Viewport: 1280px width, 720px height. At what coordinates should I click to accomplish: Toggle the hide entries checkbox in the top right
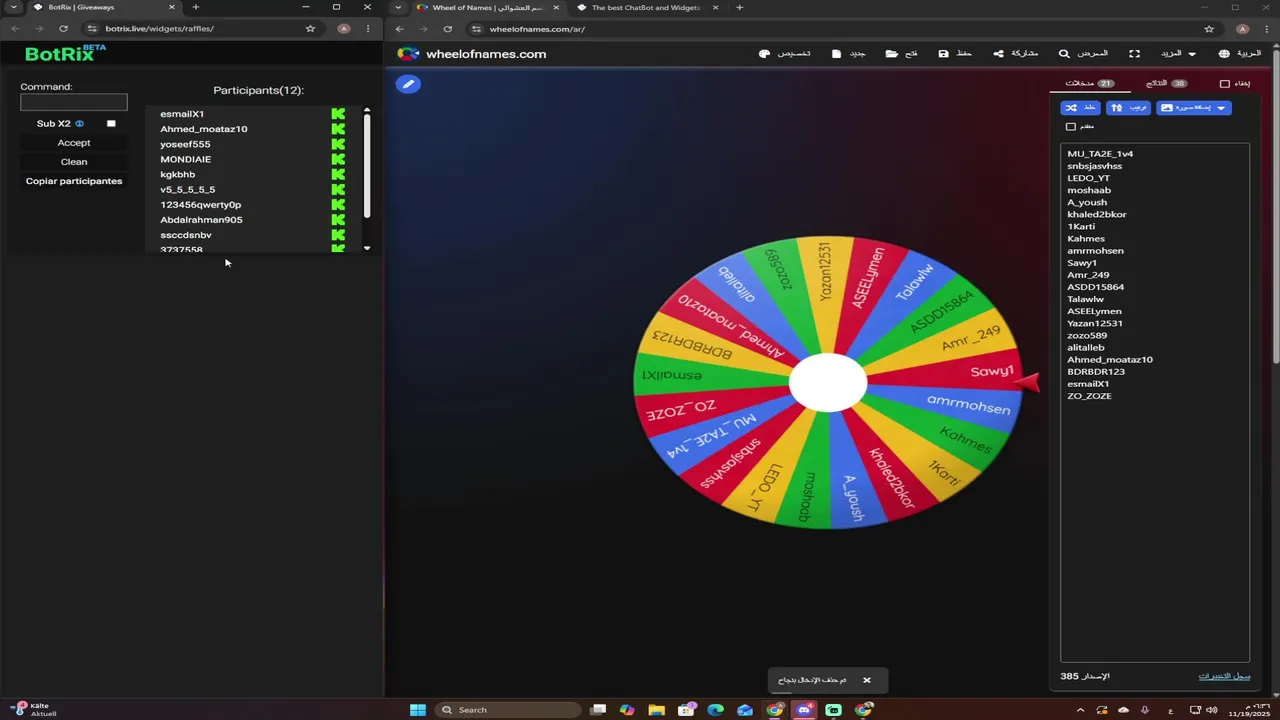1225,84
